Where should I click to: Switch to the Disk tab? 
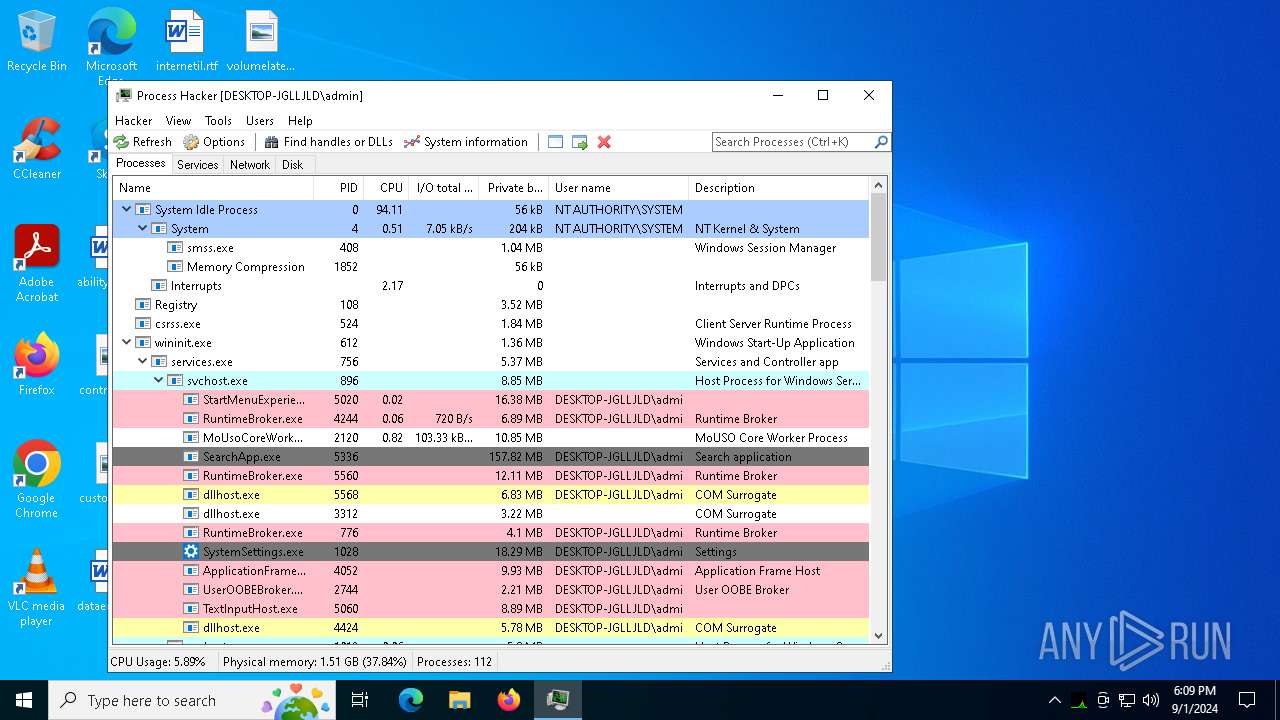tap(292, 165)
